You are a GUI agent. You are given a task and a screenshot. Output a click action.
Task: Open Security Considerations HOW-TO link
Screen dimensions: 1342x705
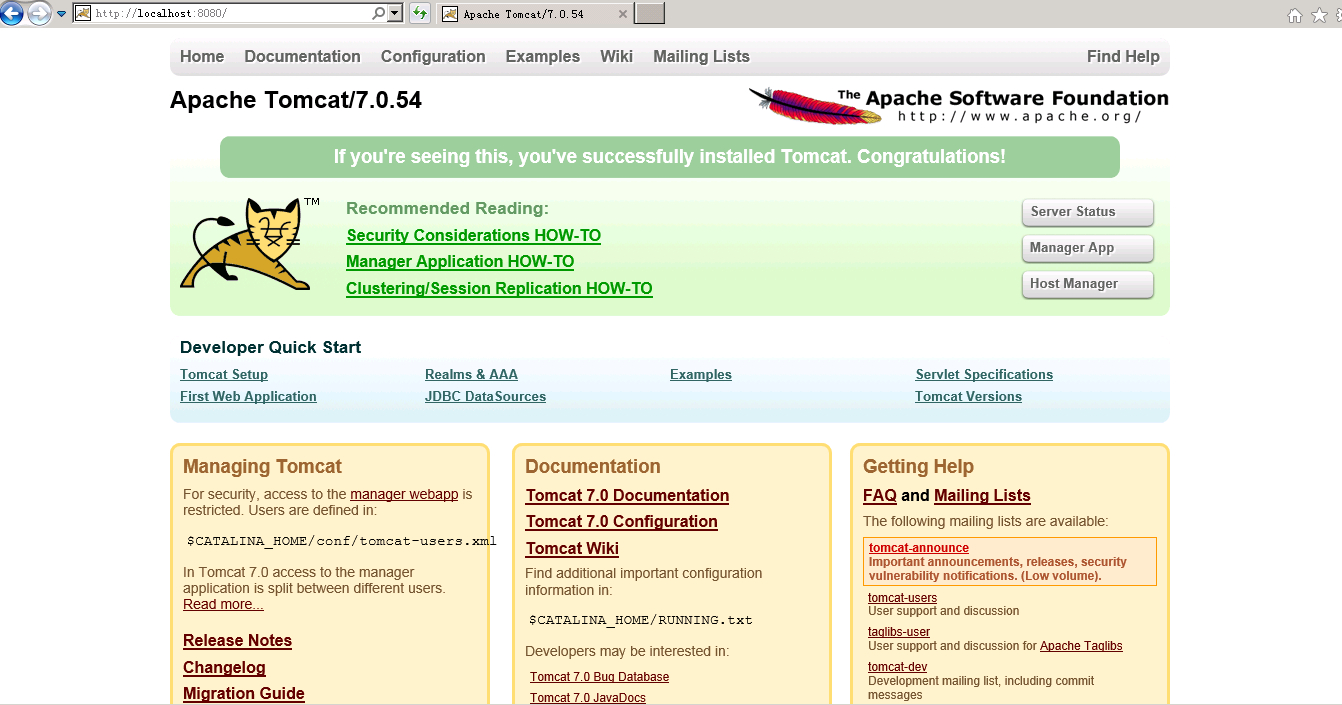click(x=473, y=236)
